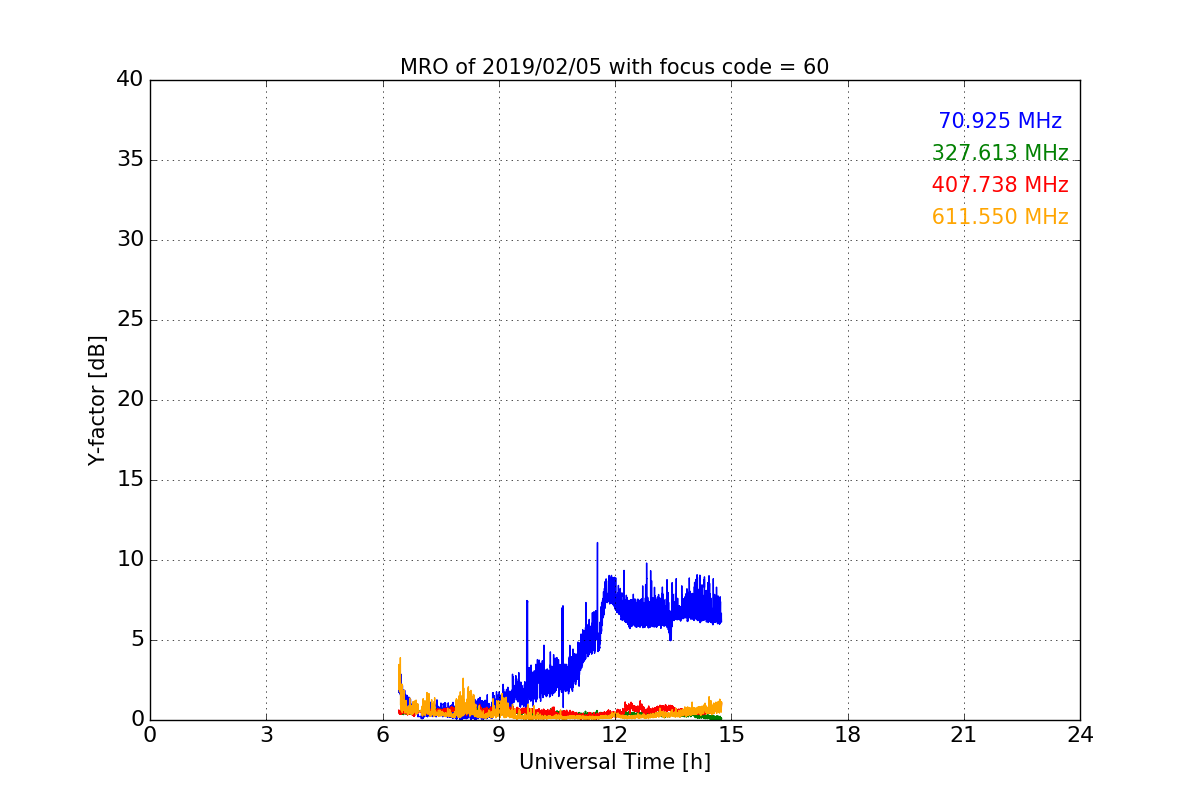Click the x-axis tick label '24'
The image size is (1200, 800).
tap(1080, 735)
